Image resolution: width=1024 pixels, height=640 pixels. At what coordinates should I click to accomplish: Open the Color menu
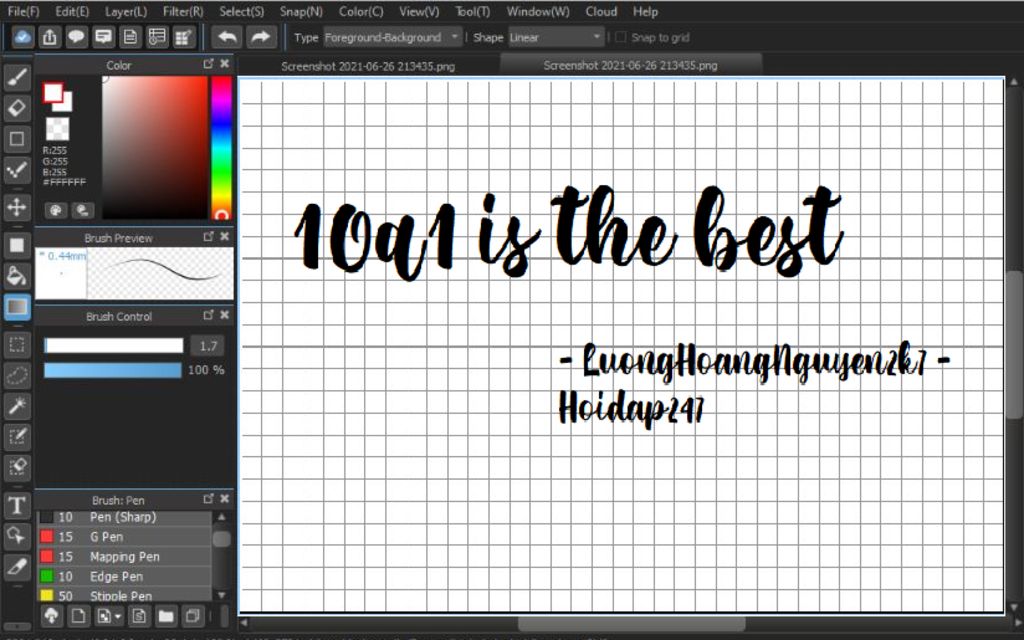pos(361,12)
